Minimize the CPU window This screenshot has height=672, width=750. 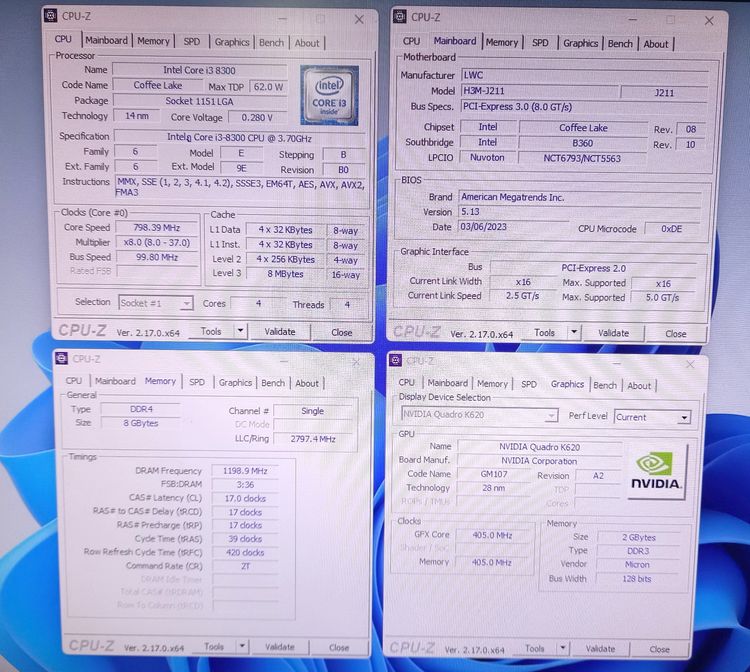pyautogui.click(x=283, y=19)
